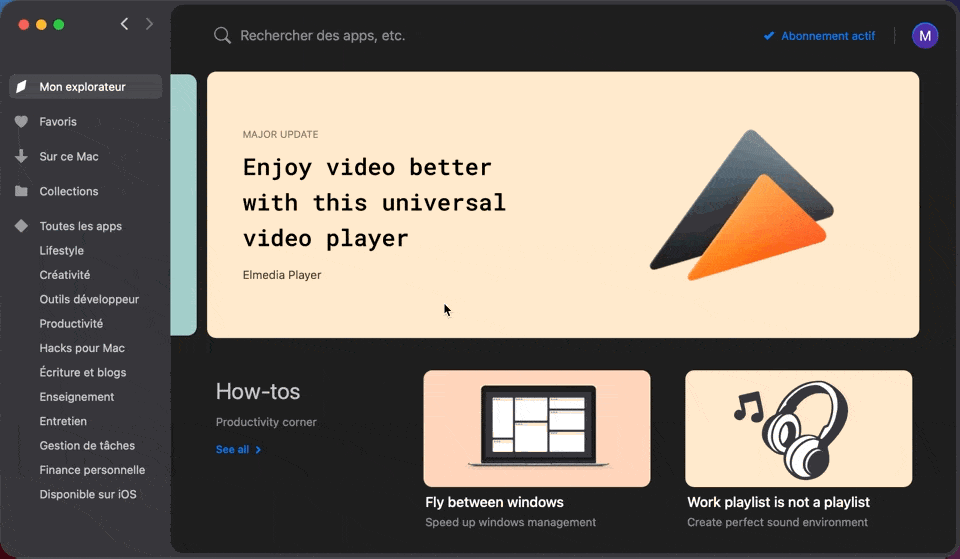Open Sur ce Mac section
Screen dimensions: 960x559
69,156
